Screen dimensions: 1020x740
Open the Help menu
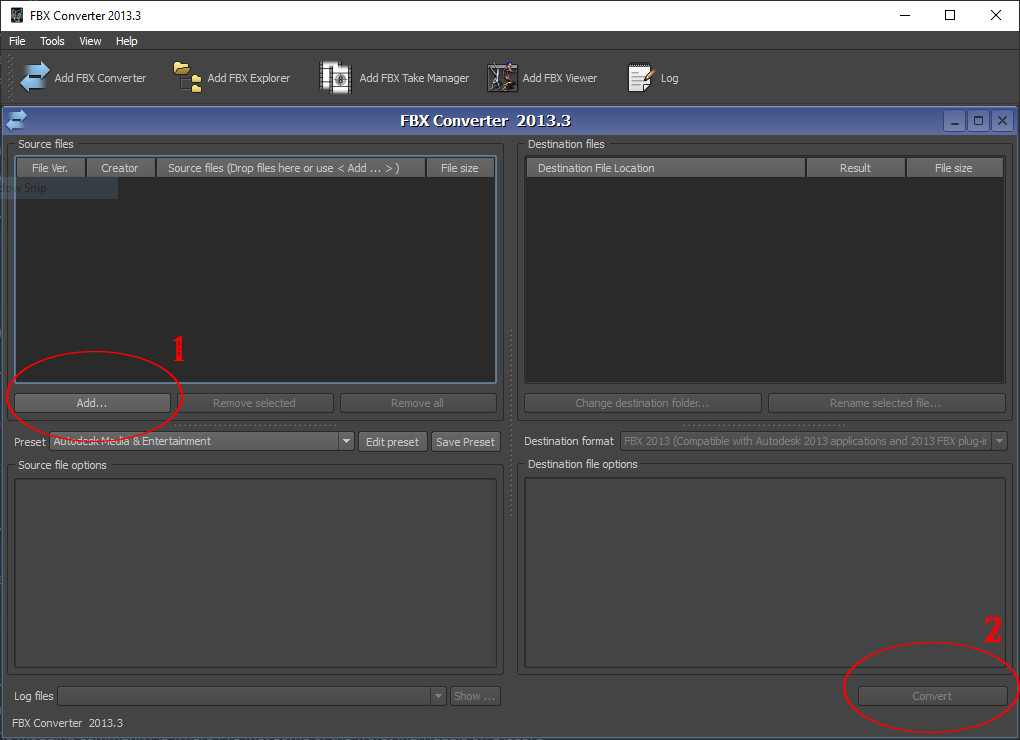[126, 41]
